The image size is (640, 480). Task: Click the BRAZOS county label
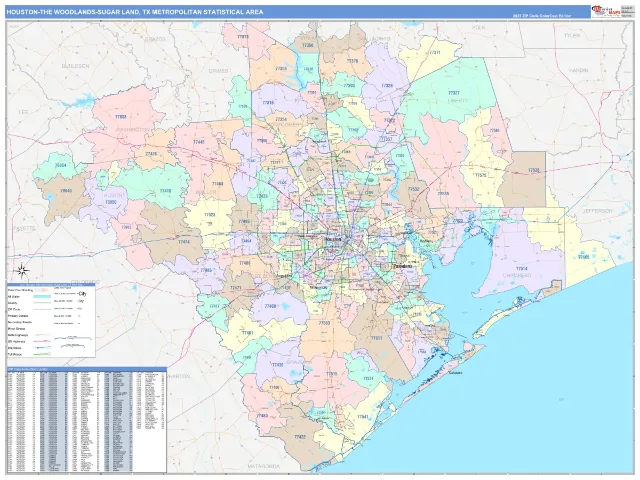pyautogui.click(x=155, y=39)
